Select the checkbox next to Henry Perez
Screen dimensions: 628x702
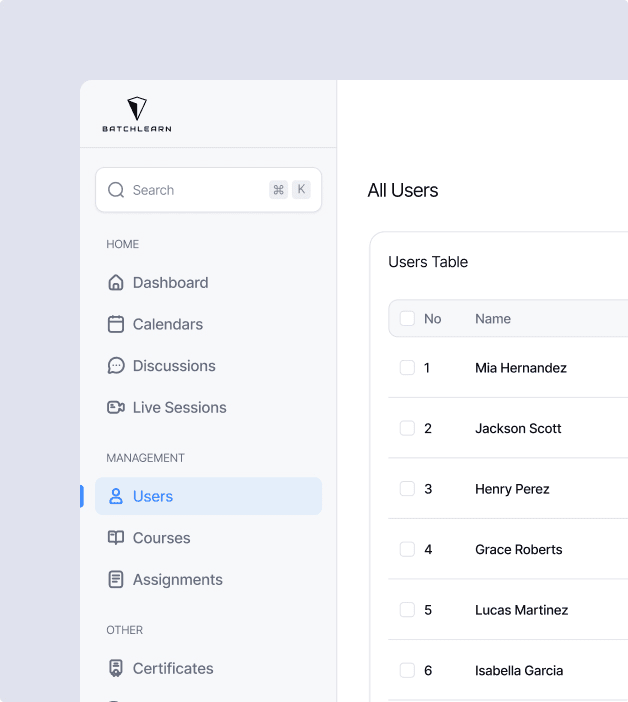(x=407, y=489)
